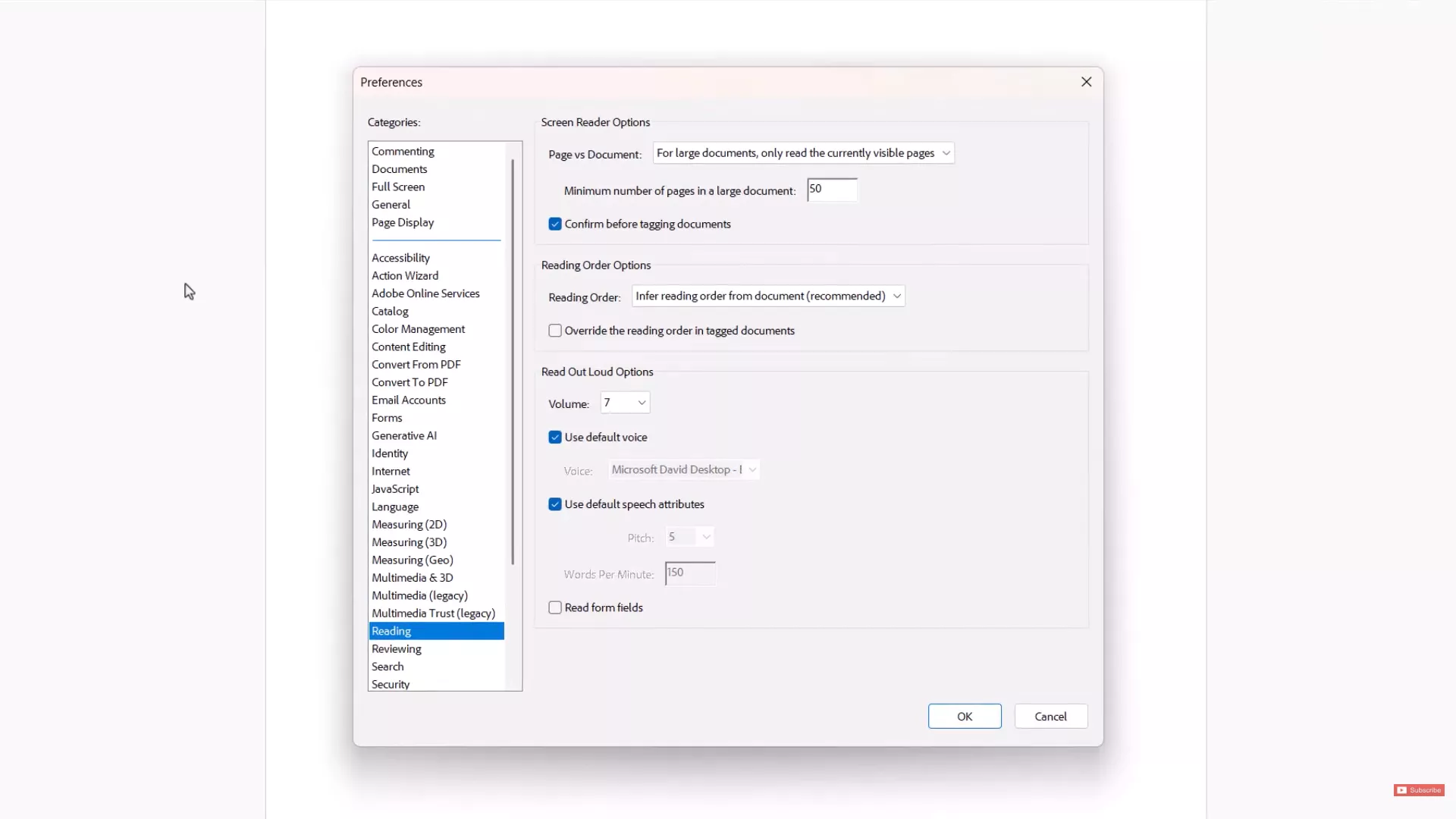The width and height of the screenshot is (1456, 819).
Task: Uncheck Confirm before tagging documents
Action: pyautogui.click(x=555, y=224)
